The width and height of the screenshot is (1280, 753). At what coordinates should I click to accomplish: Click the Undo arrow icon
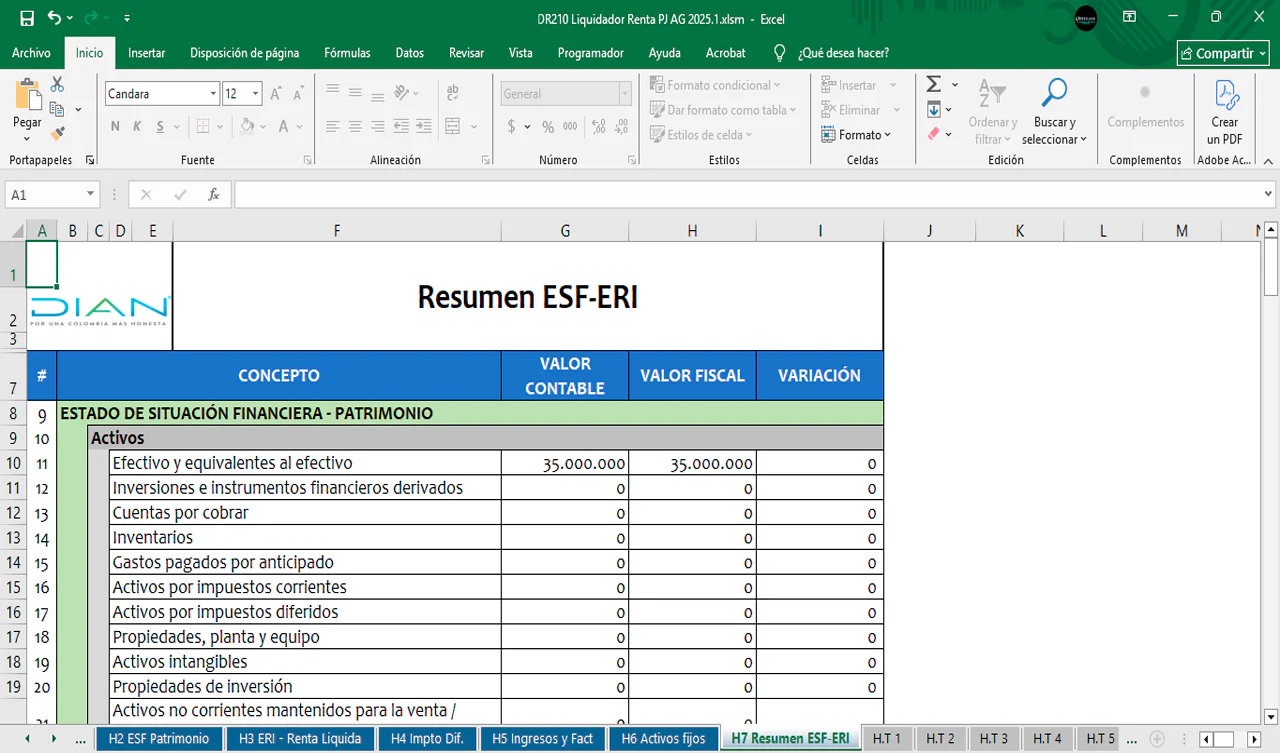coord(54,19)
